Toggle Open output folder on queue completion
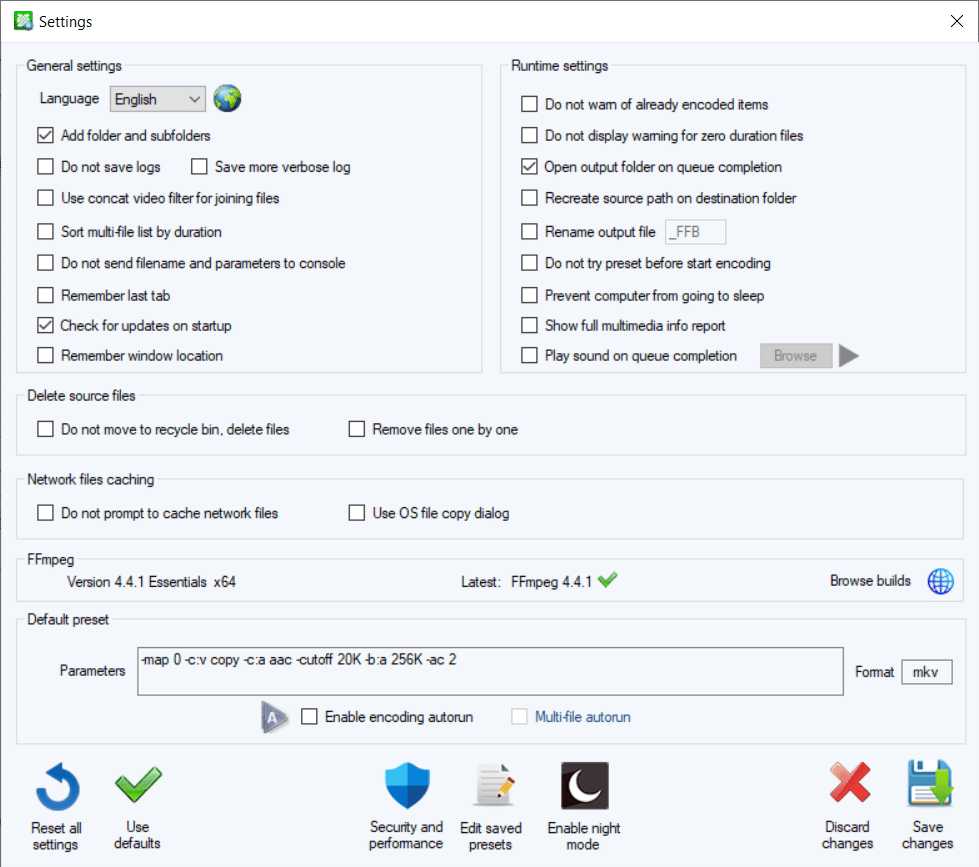Image resolution: width=979 pixels, height=867 pixels. [x=530, y=167]
